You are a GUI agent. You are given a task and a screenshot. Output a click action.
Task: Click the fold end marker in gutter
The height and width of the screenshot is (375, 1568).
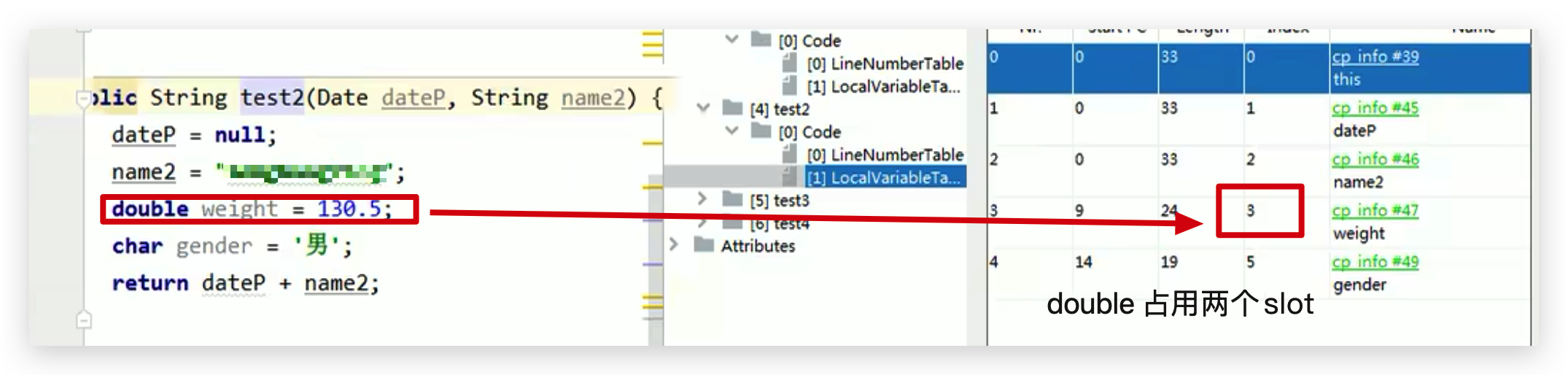[84, 320]
